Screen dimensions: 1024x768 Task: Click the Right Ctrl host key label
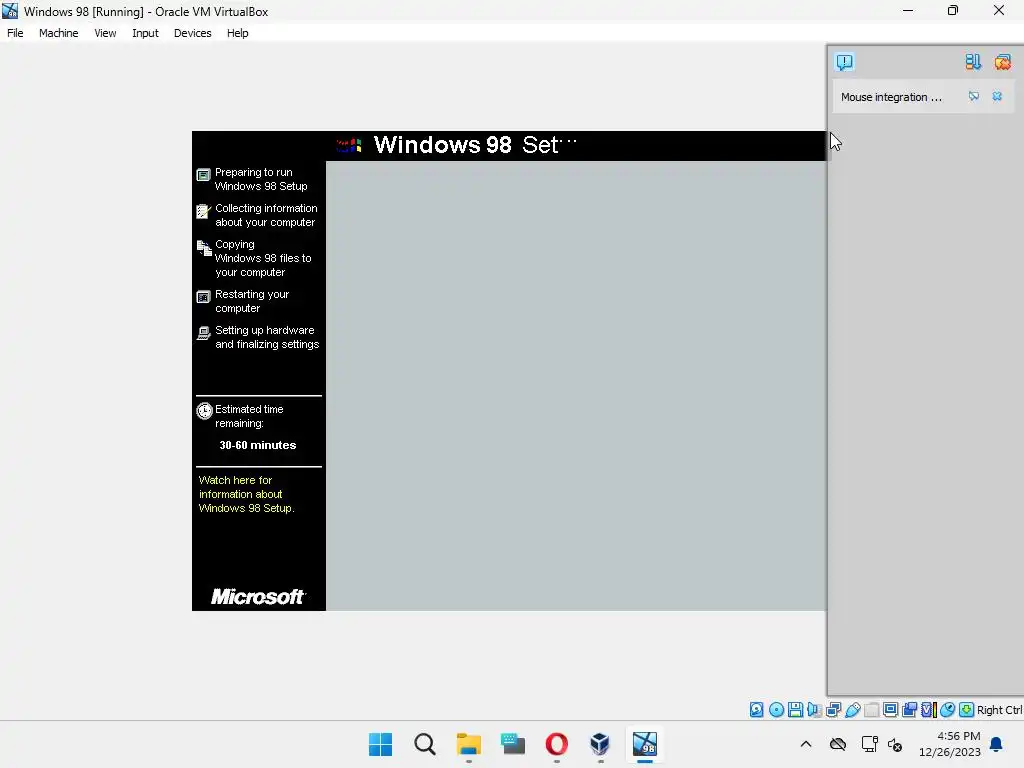[x=1000, y=710]
